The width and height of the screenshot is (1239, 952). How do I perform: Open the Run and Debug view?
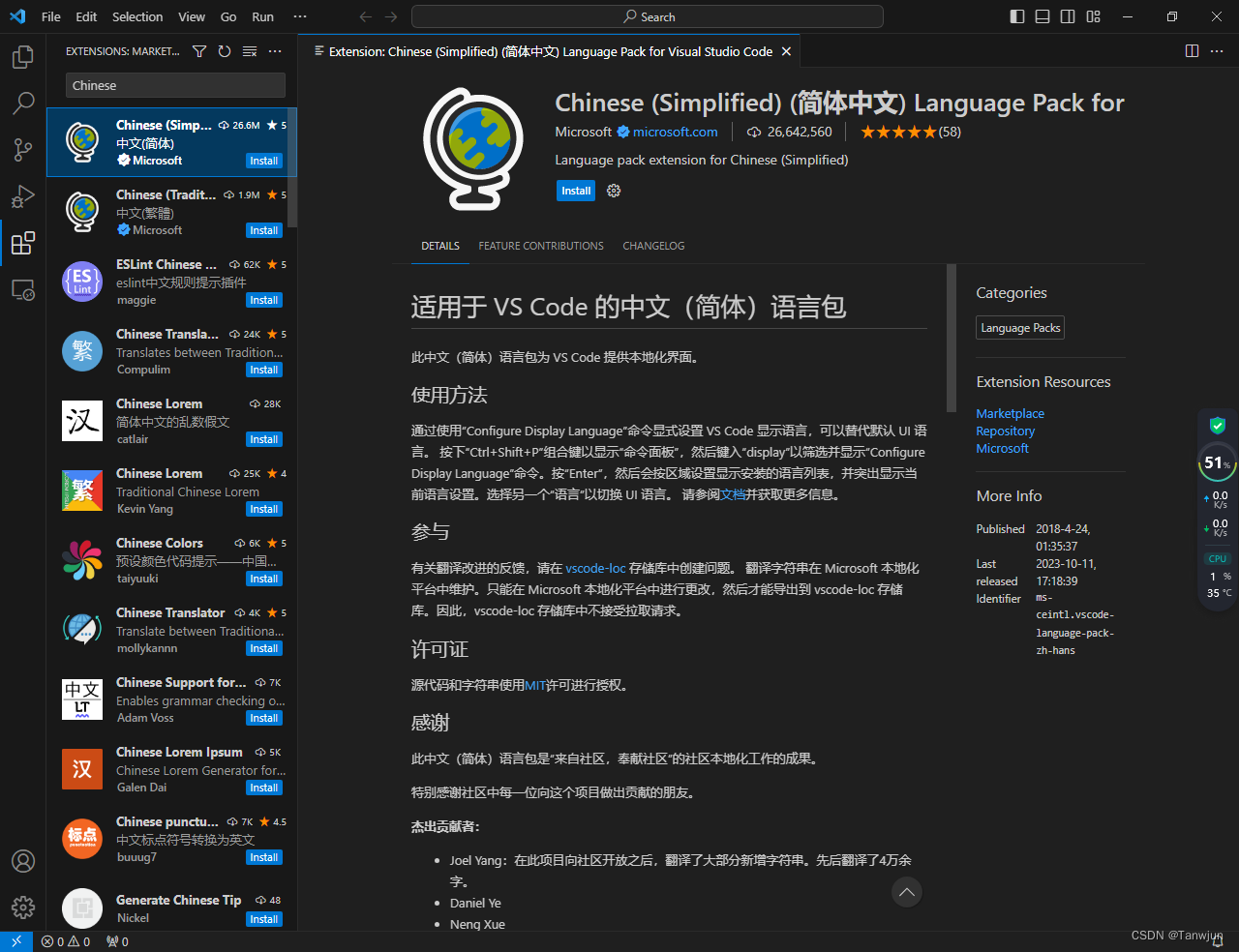click(23, 196)
